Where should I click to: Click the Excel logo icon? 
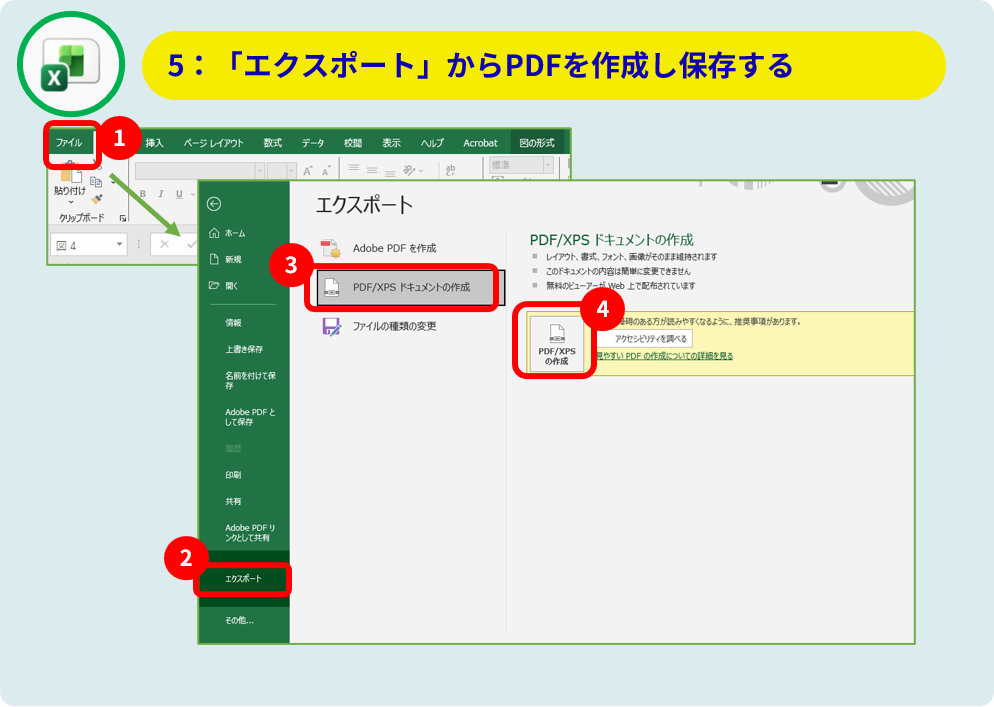coord(69,68)
